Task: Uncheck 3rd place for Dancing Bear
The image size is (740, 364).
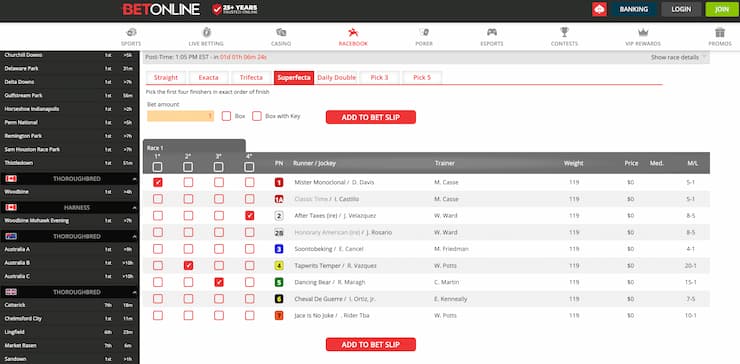Action: point(219,282)
